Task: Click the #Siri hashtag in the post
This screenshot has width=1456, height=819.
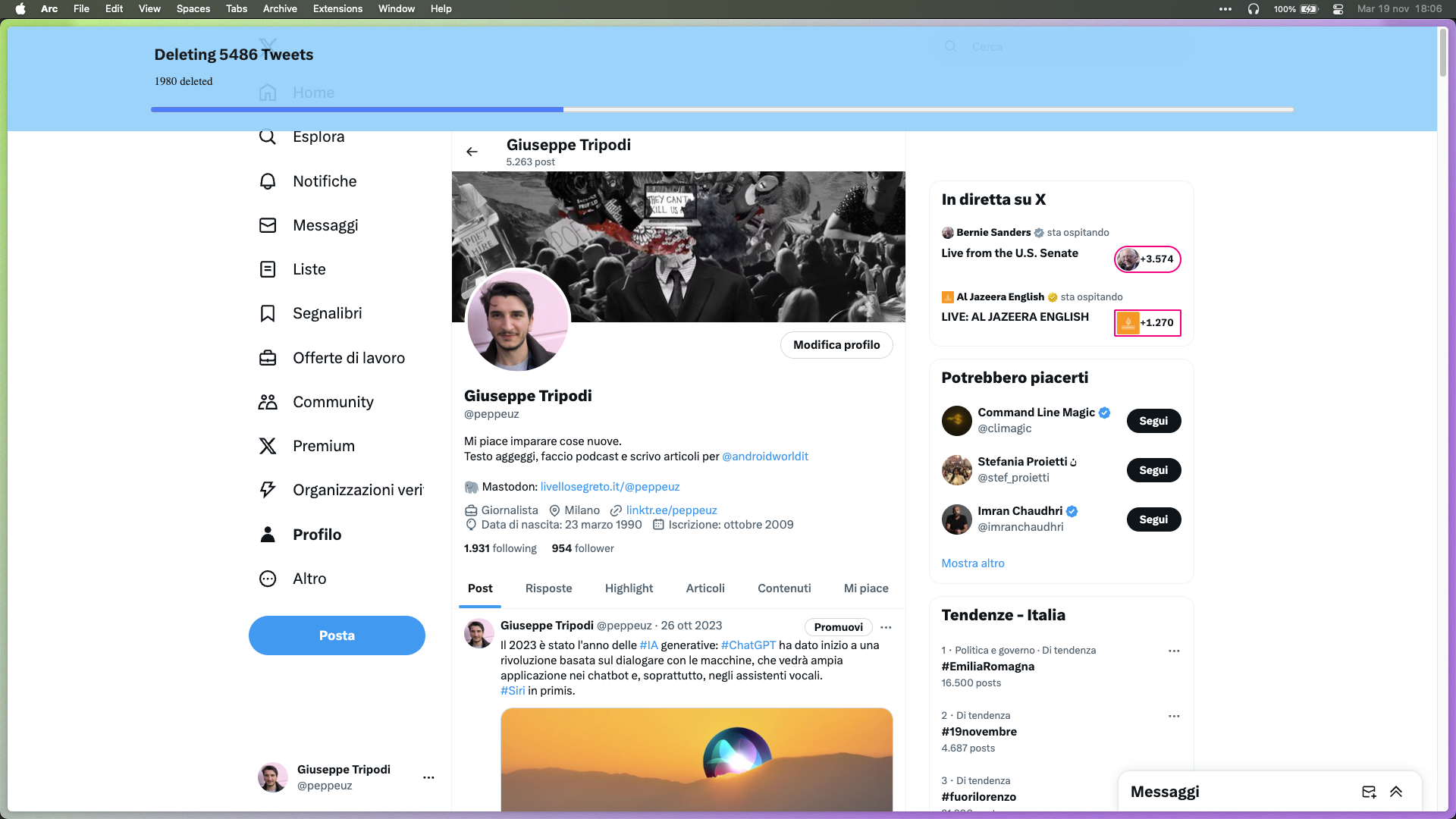Action: (513, 691)
